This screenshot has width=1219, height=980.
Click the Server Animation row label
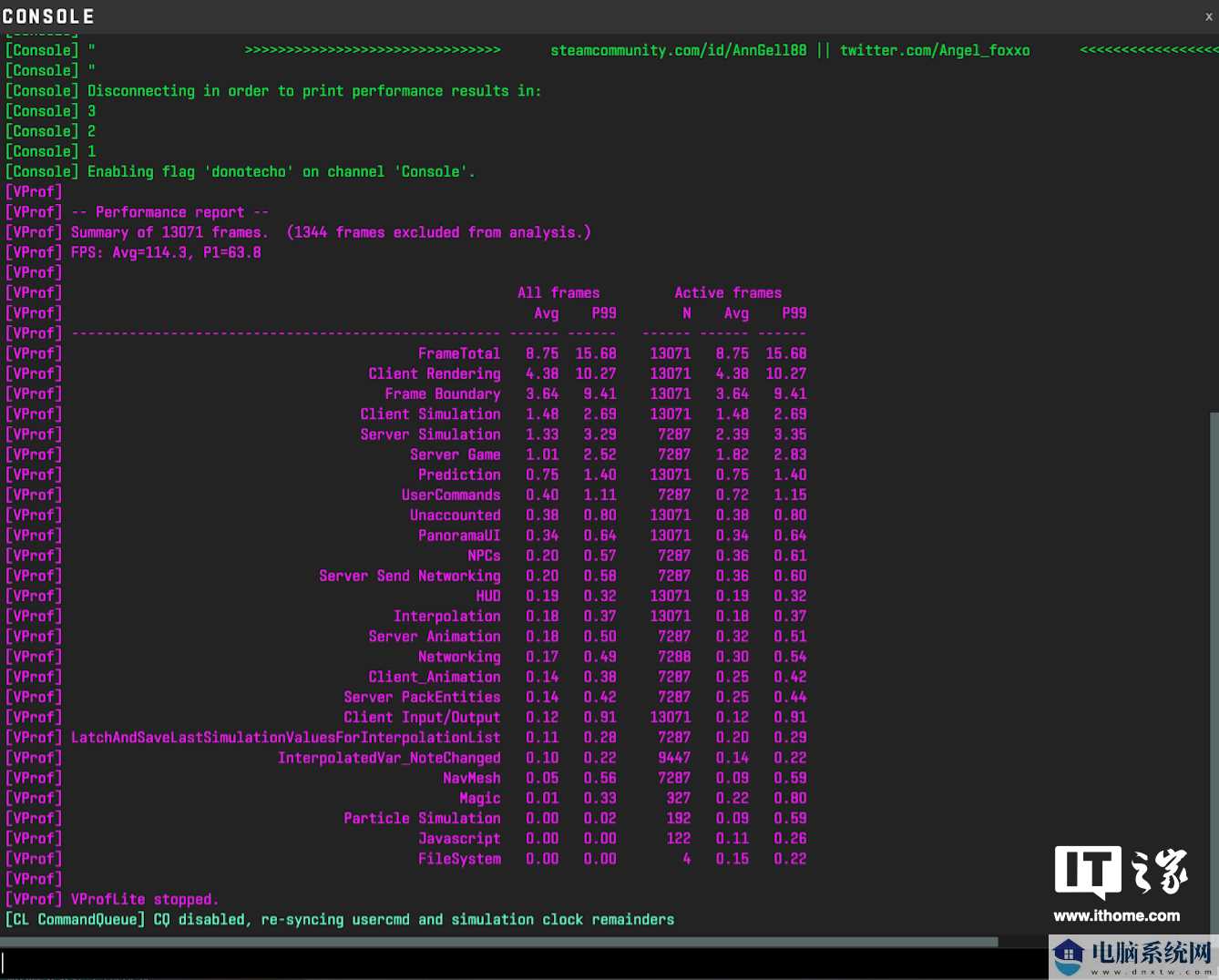(435, 637)
